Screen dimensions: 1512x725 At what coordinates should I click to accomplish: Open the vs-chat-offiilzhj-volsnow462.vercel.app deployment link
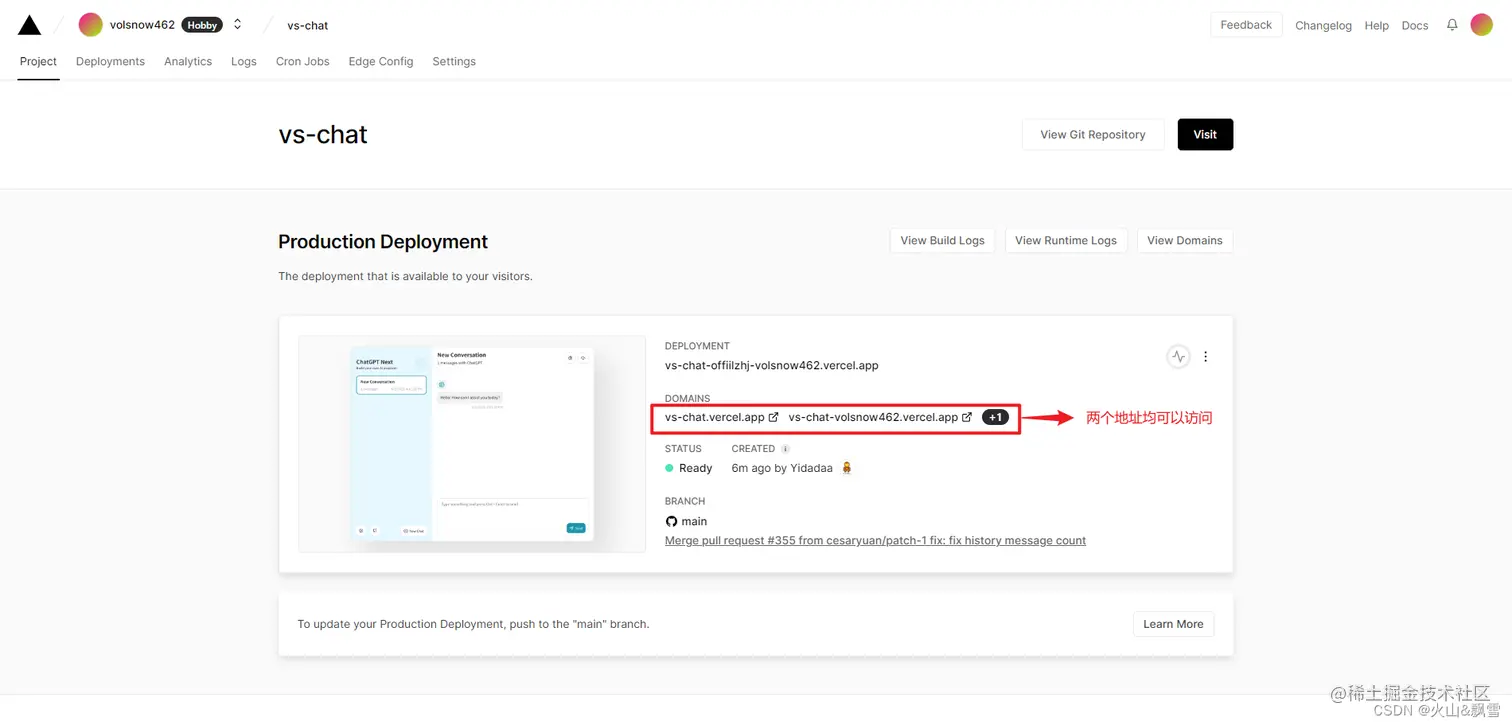[x=772, y=365]
